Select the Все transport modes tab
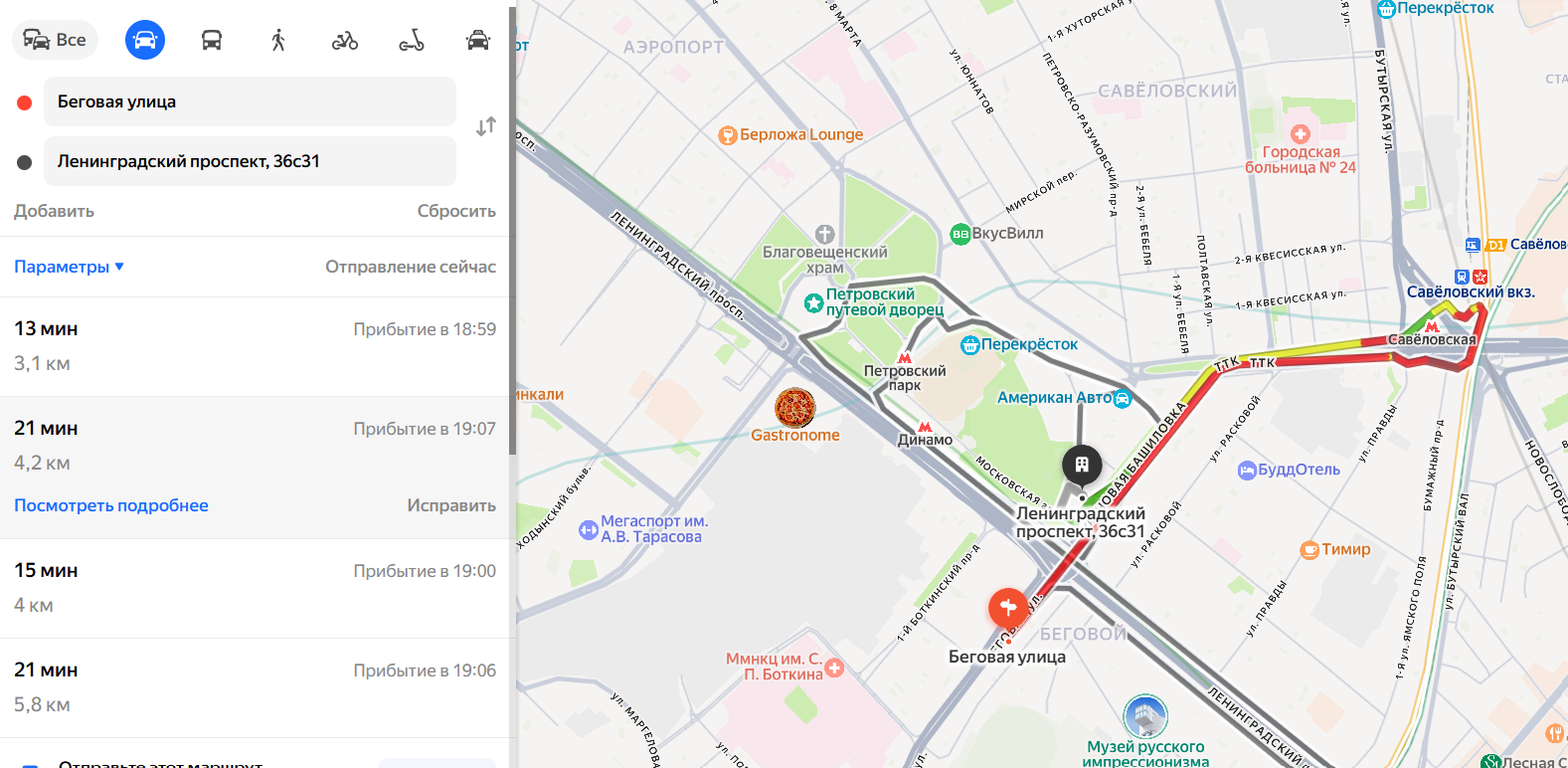This screenshot has height=768, width=1568. 55,40
